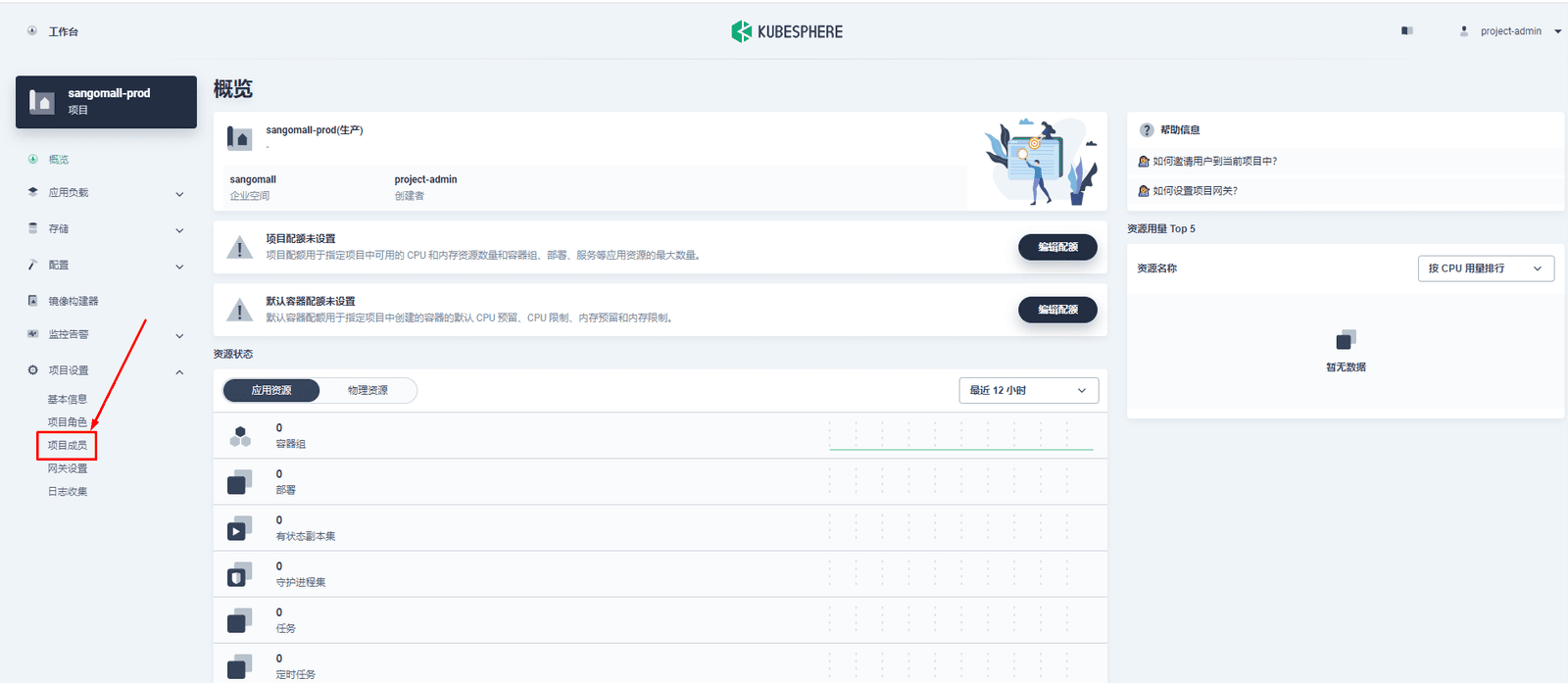Click the 配置 configuration sidebar icon
The height and width of the screenshot is (683, 1568).
point(32,265)
